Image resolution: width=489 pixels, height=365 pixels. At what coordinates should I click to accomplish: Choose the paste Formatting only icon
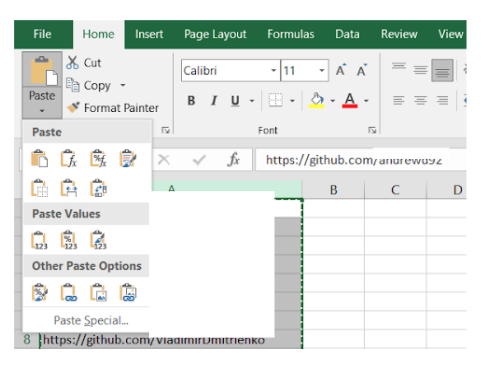(x=39, y=292)
